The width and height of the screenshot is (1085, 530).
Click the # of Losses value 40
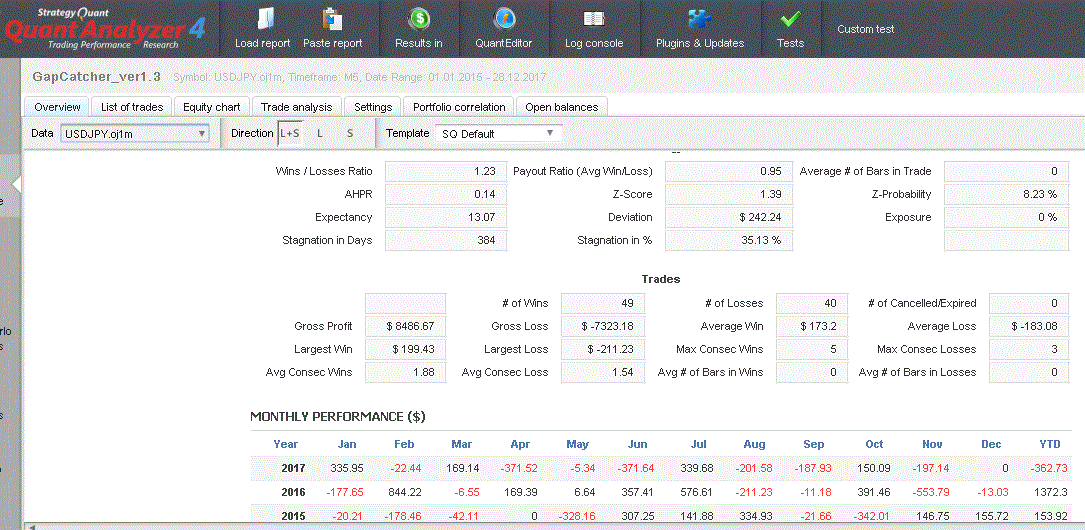810,303
